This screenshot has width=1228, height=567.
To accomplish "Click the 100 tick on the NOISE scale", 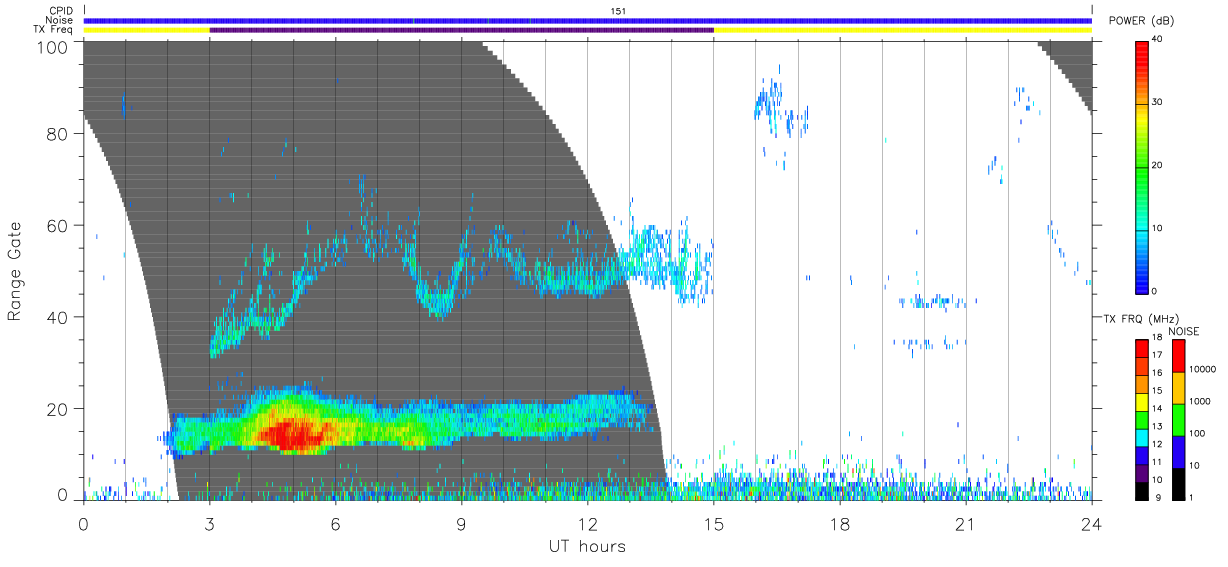I will (x=1197, y=433).
